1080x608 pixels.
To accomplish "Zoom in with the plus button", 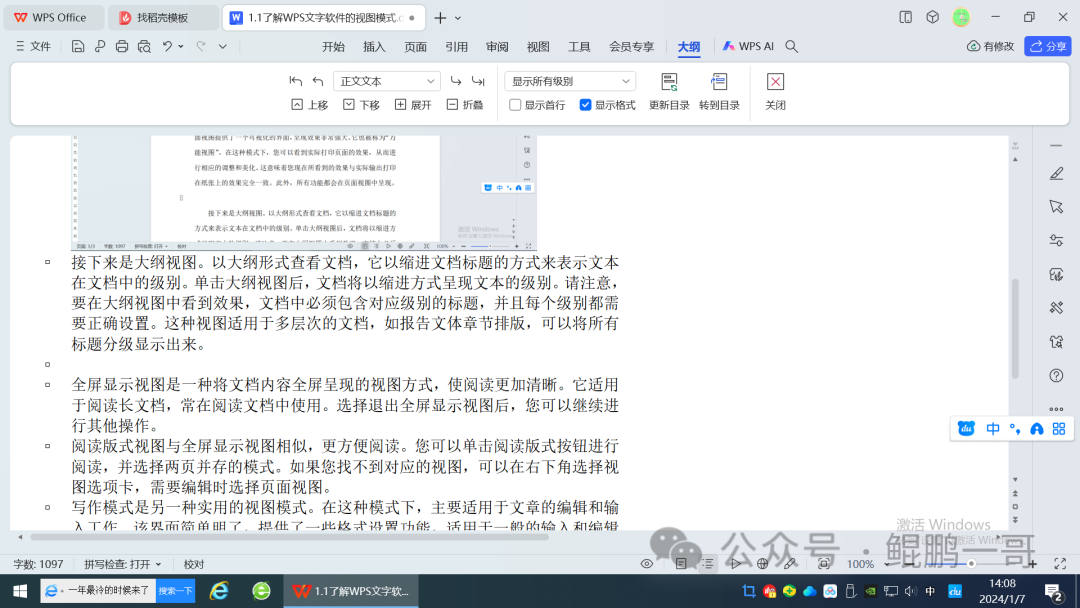I will coord(1032,564).
